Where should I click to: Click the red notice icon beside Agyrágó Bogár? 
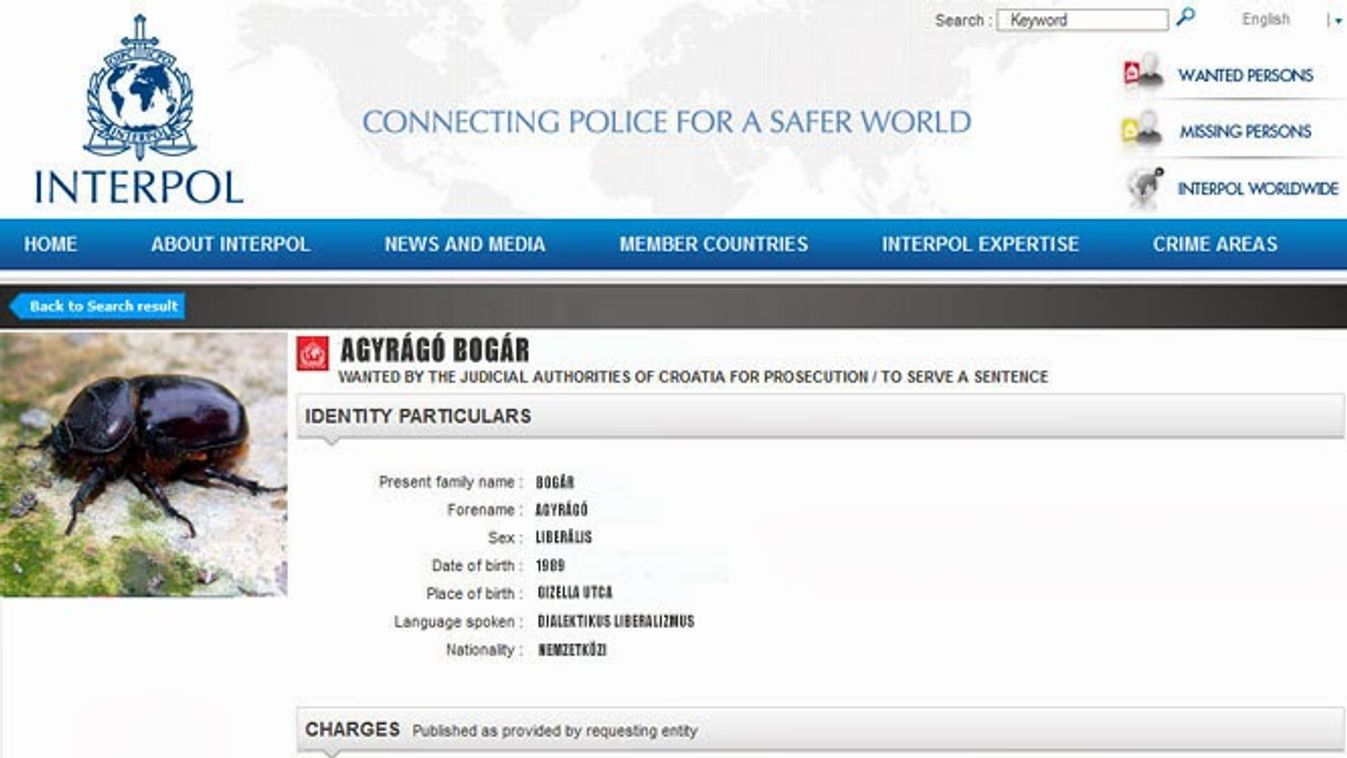point(313,353)
